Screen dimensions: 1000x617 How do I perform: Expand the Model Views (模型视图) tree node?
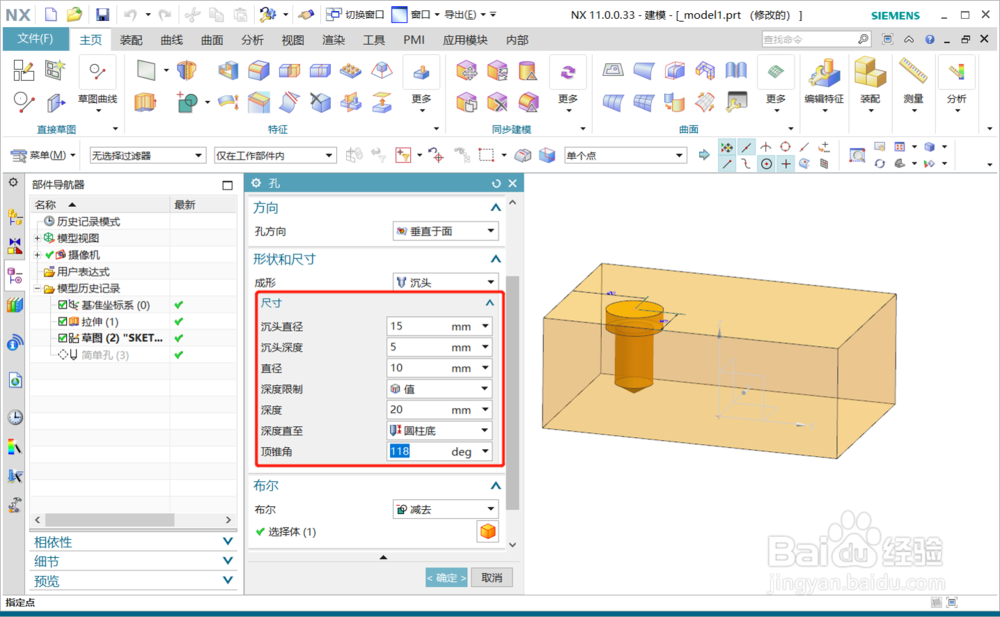pos(37,238)
